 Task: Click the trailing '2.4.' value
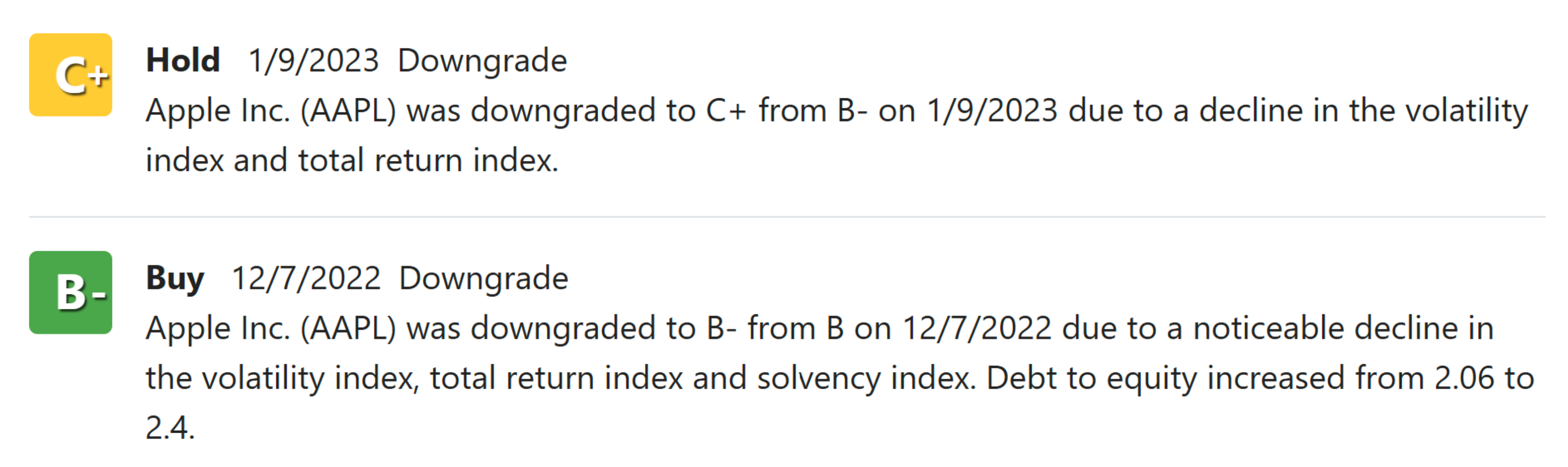171,427
